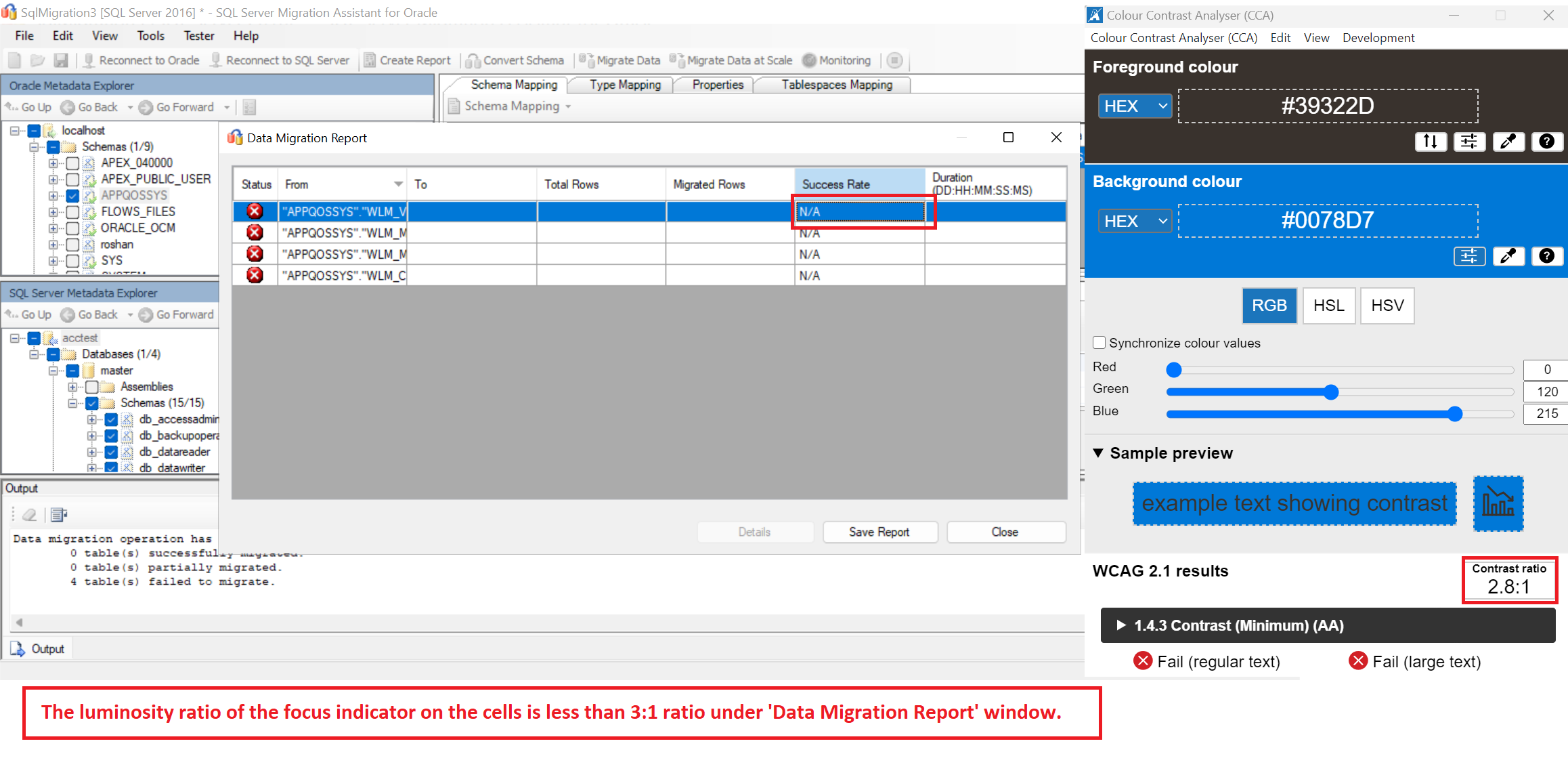
Task: Click the Green slider handle
Action: (1331, 392)
